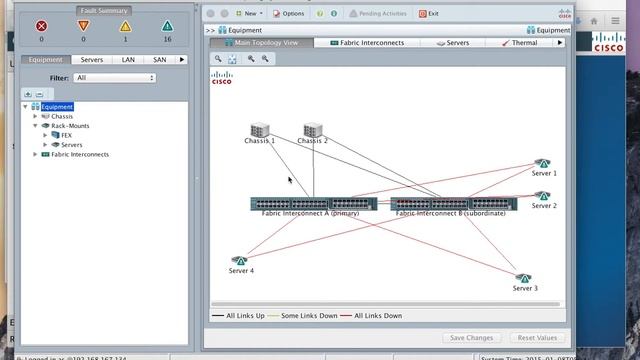Image resolution: width=640 pixels, height=360 pixels.
Task: Switch to the LAN tab
Action: point(128,60)
